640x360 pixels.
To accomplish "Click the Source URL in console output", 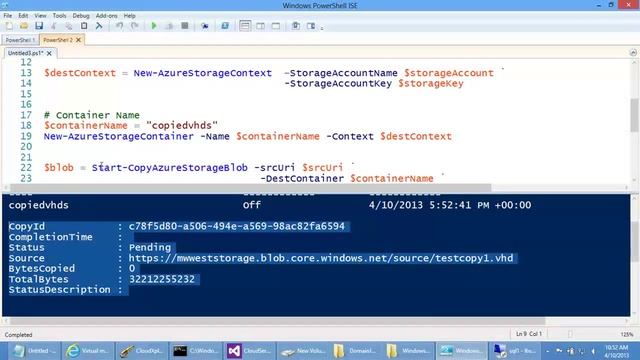I will coord(321,258).
